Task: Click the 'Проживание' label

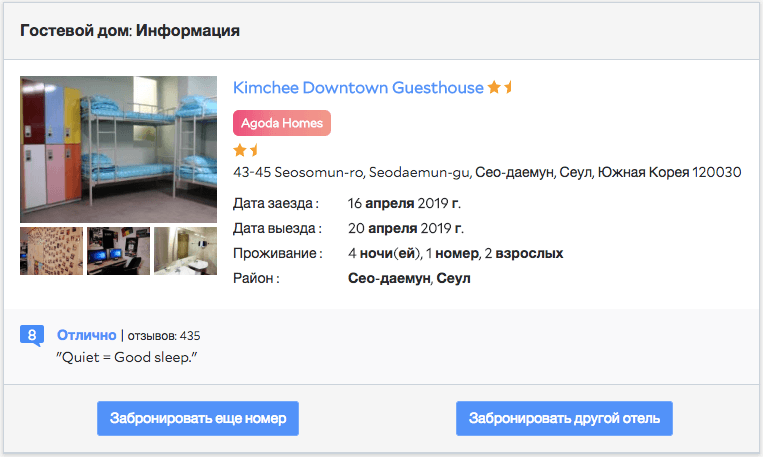Action: 278,254
